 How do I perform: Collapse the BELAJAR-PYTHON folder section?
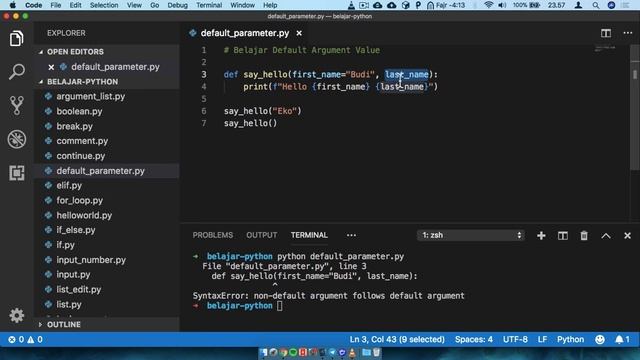click(x=82, y=82)
